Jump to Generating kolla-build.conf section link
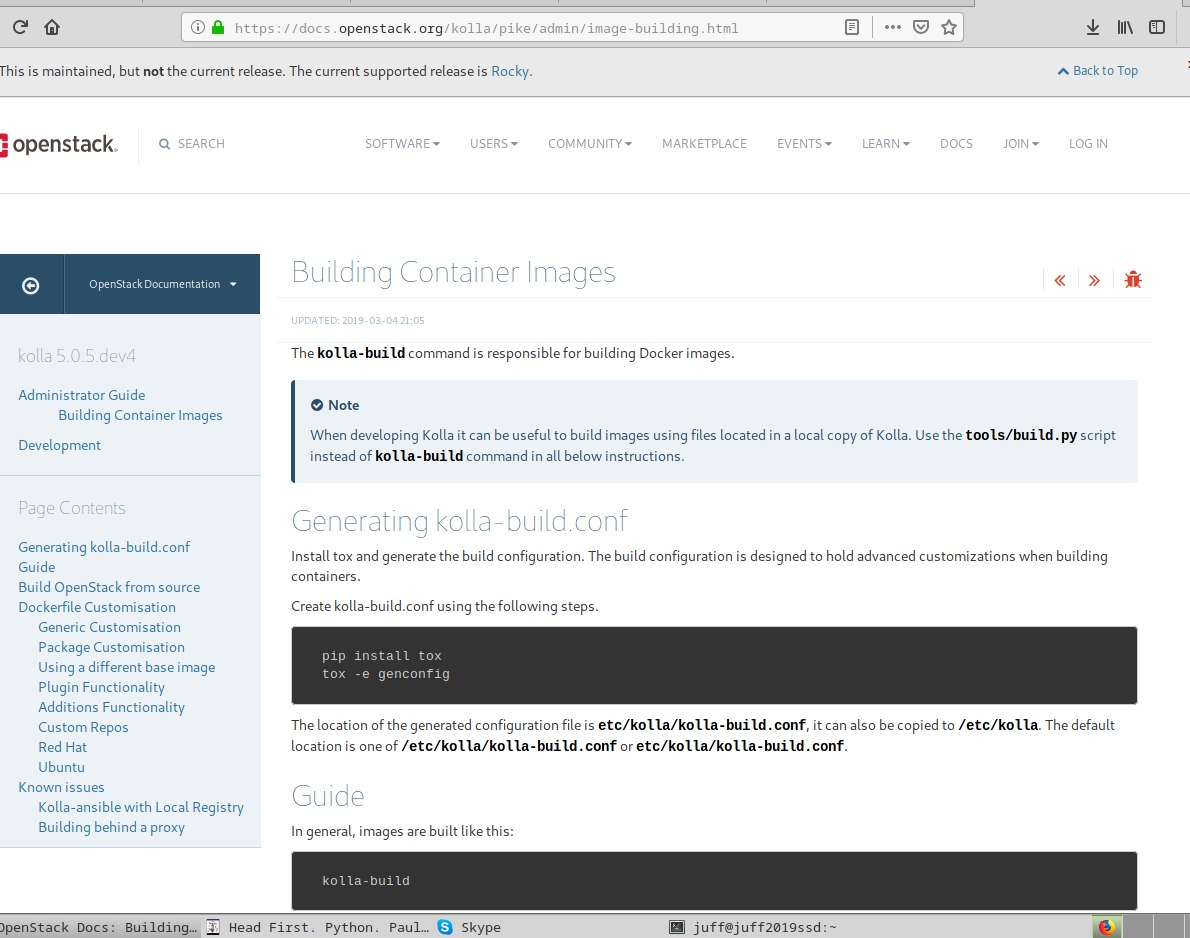 (104, 547)
